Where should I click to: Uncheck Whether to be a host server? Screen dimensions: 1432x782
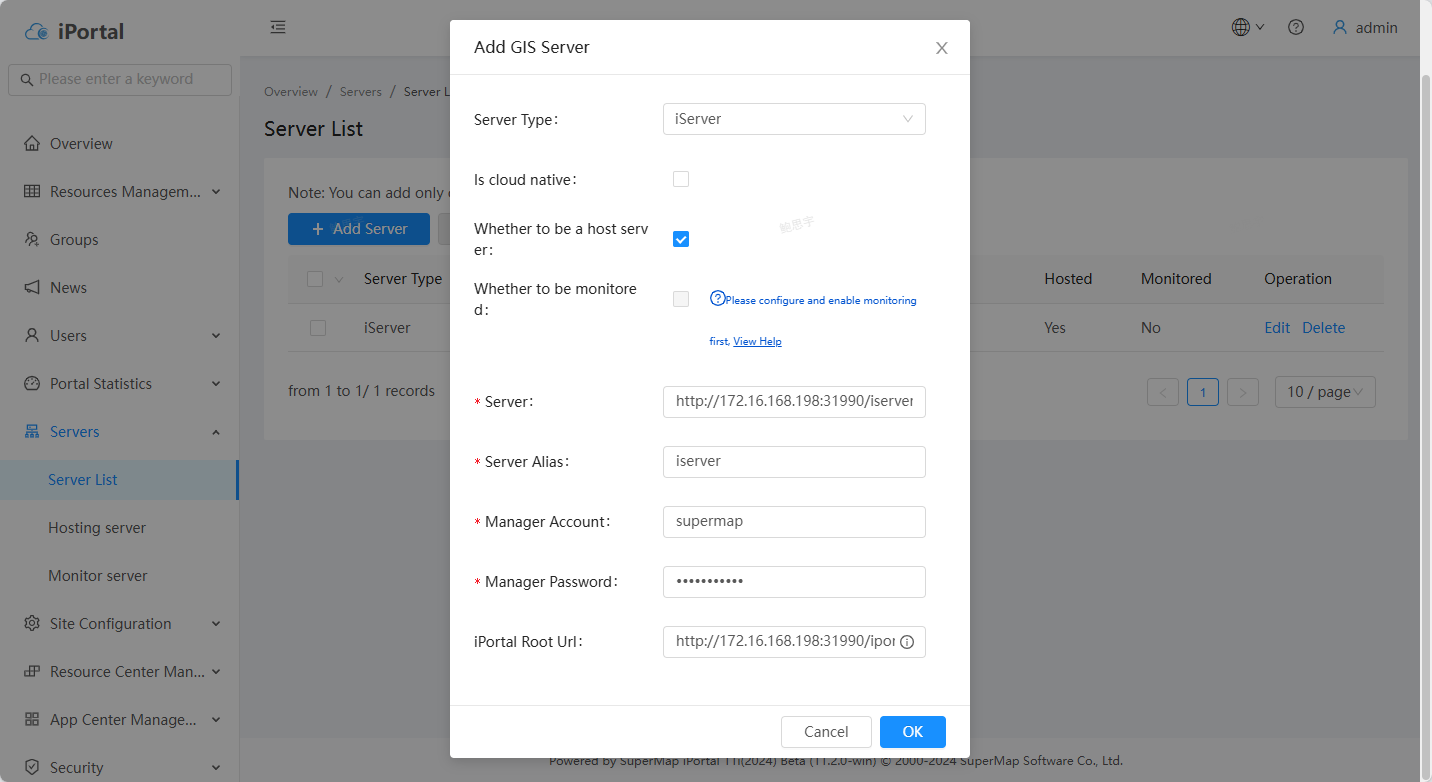pos(681,239)
